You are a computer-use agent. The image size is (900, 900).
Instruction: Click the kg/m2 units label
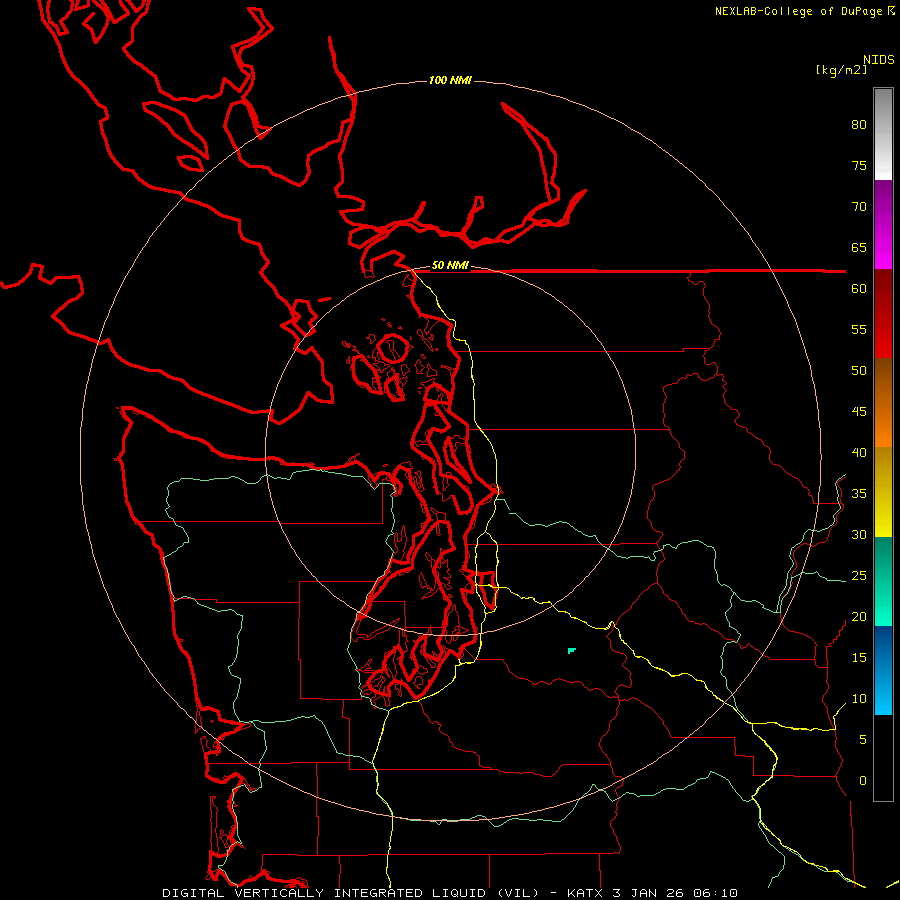pyautogui.click(x=841, y=70)
